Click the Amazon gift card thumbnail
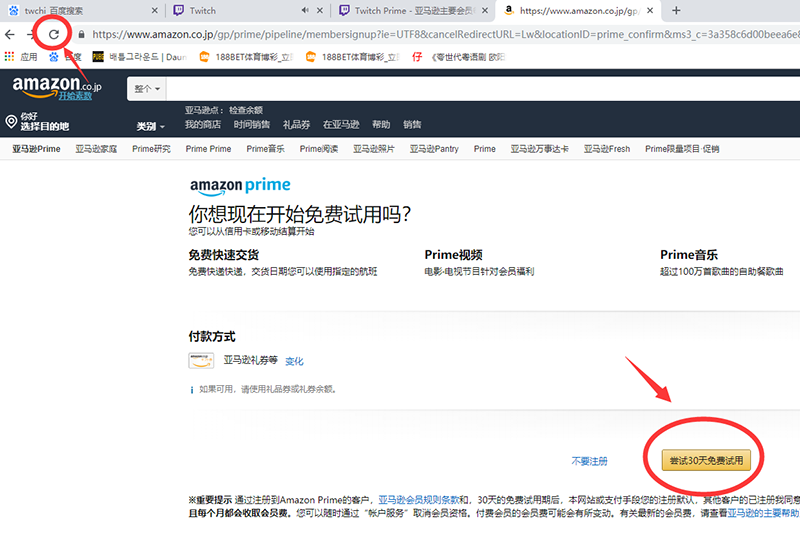Screen dimensions: 800x553 [x=201, y=361]
